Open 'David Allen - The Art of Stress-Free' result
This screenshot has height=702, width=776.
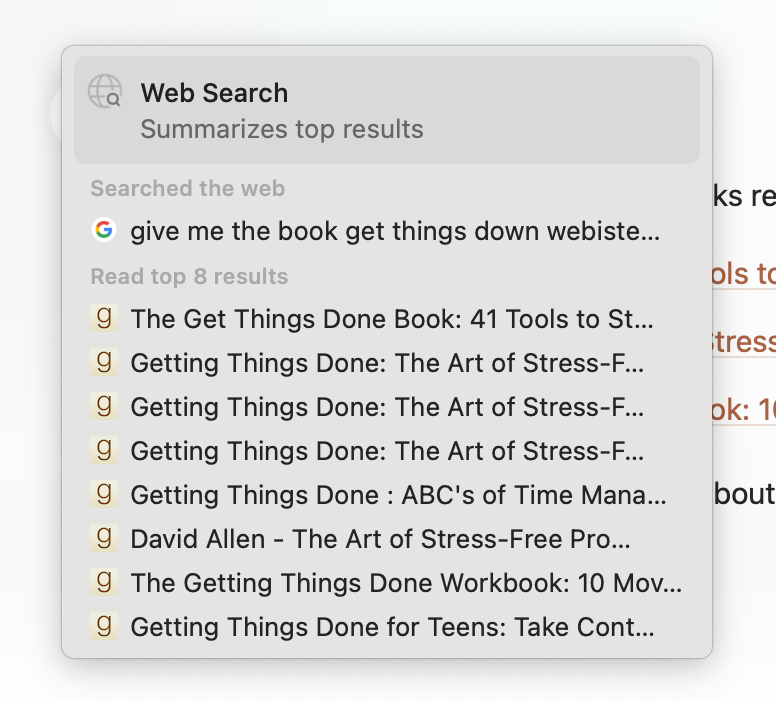(x=380, y=540)
